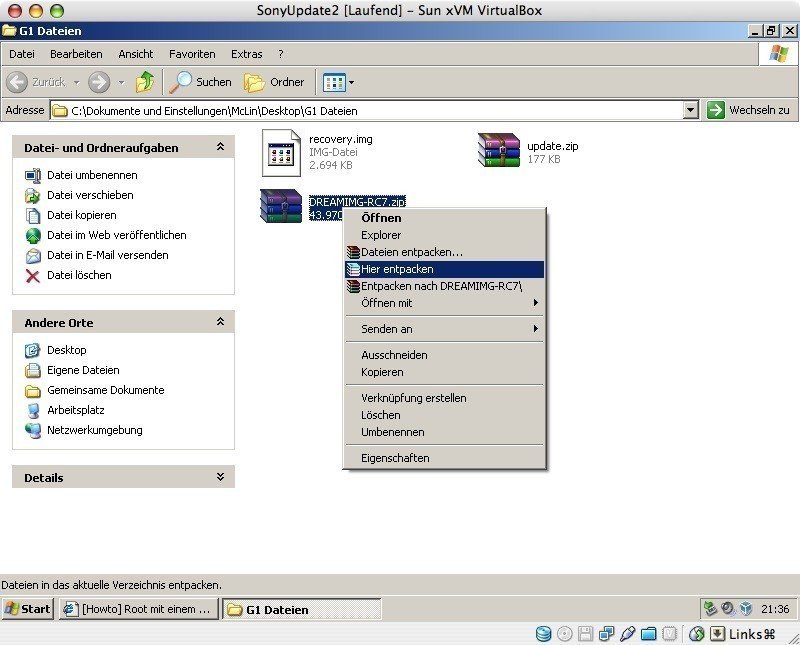This screenshot has height=645, width=800.
Task: Collapse the Datei- und Ordneraufgaben panel
Action: click(x=220, y=147)
